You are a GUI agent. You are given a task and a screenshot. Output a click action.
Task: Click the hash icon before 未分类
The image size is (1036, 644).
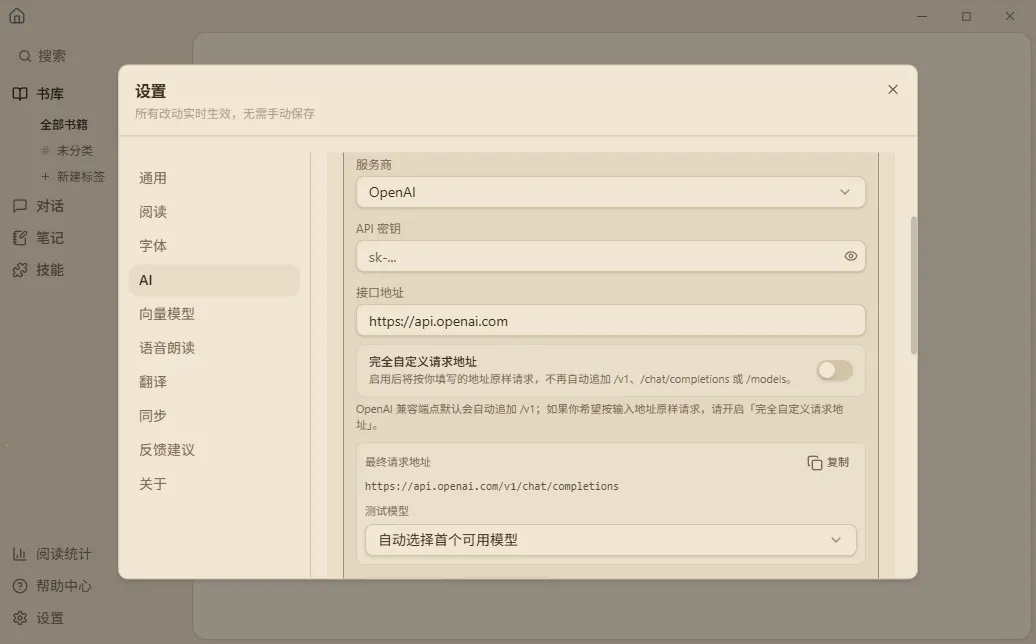45,151
